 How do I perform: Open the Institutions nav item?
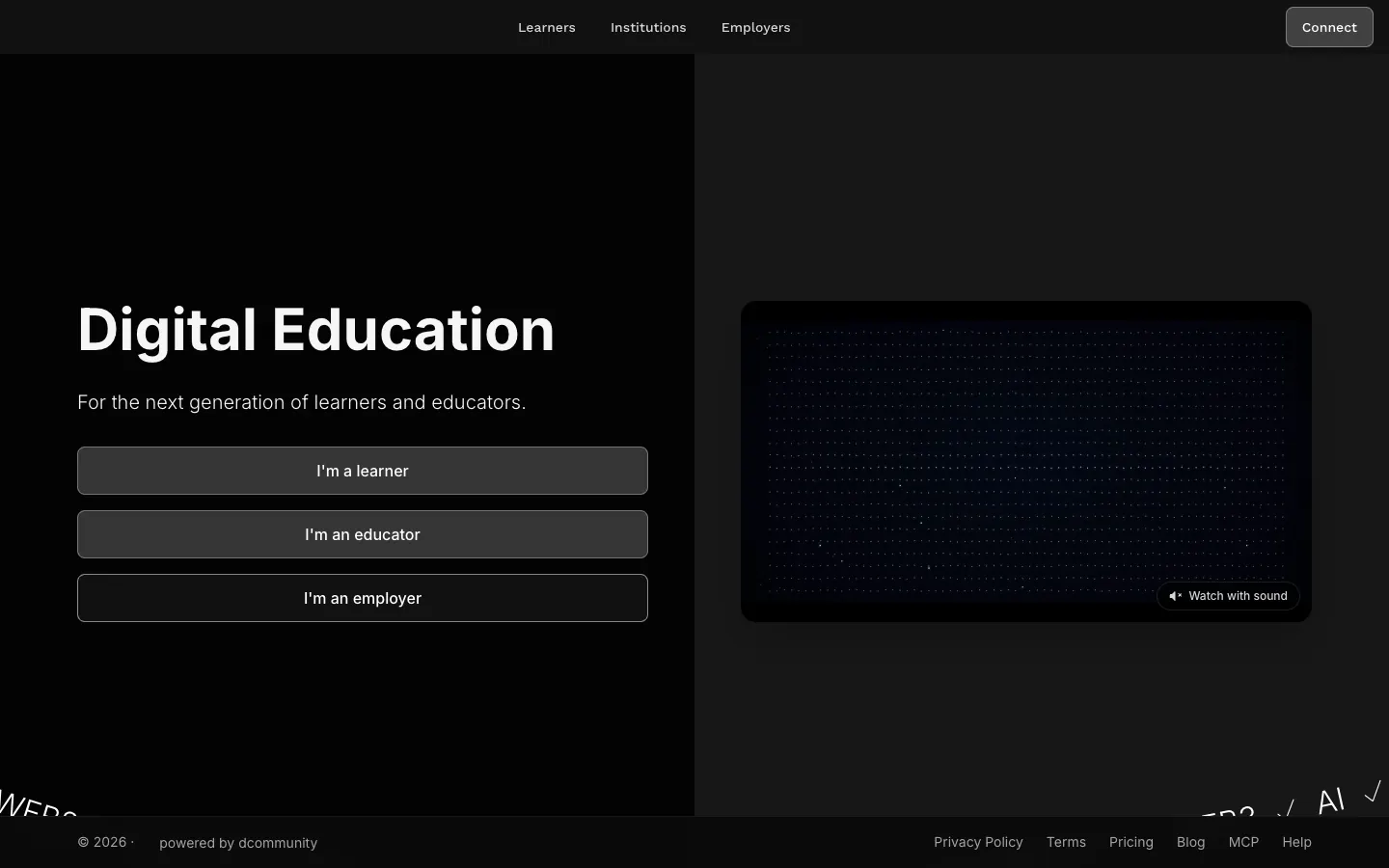point(648,27)
